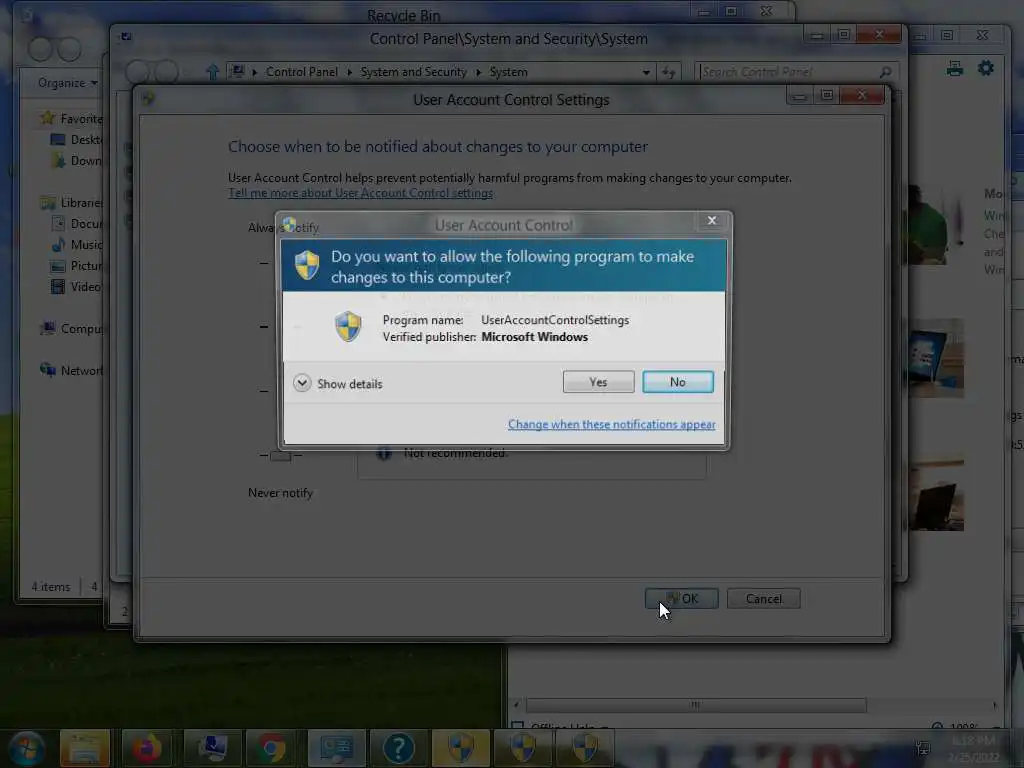This screenshot has height=768, width=1024.
Task: Select Downloads in navigation pane
Action: tap(77, 161)
